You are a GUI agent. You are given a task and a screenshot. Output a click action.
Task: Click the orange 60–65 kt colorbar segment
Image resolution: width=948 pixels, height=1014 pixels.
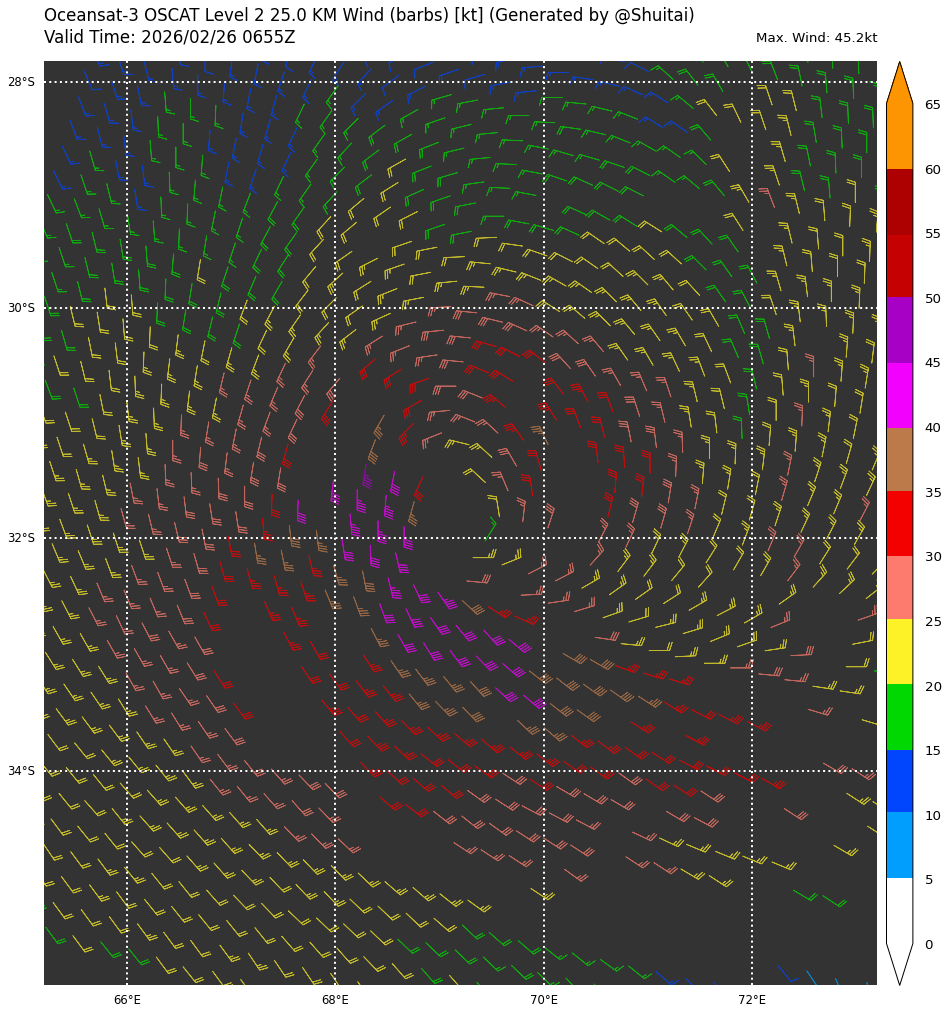pyautogui.click(x=899, y=137)
